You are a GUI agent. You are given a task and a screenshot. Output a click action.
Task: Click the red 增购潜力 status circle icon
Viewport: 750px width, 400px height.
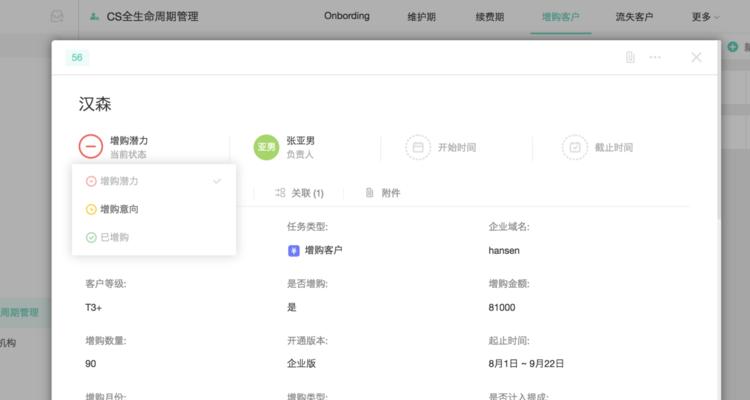pyautogui.click(x=91, y=146)
